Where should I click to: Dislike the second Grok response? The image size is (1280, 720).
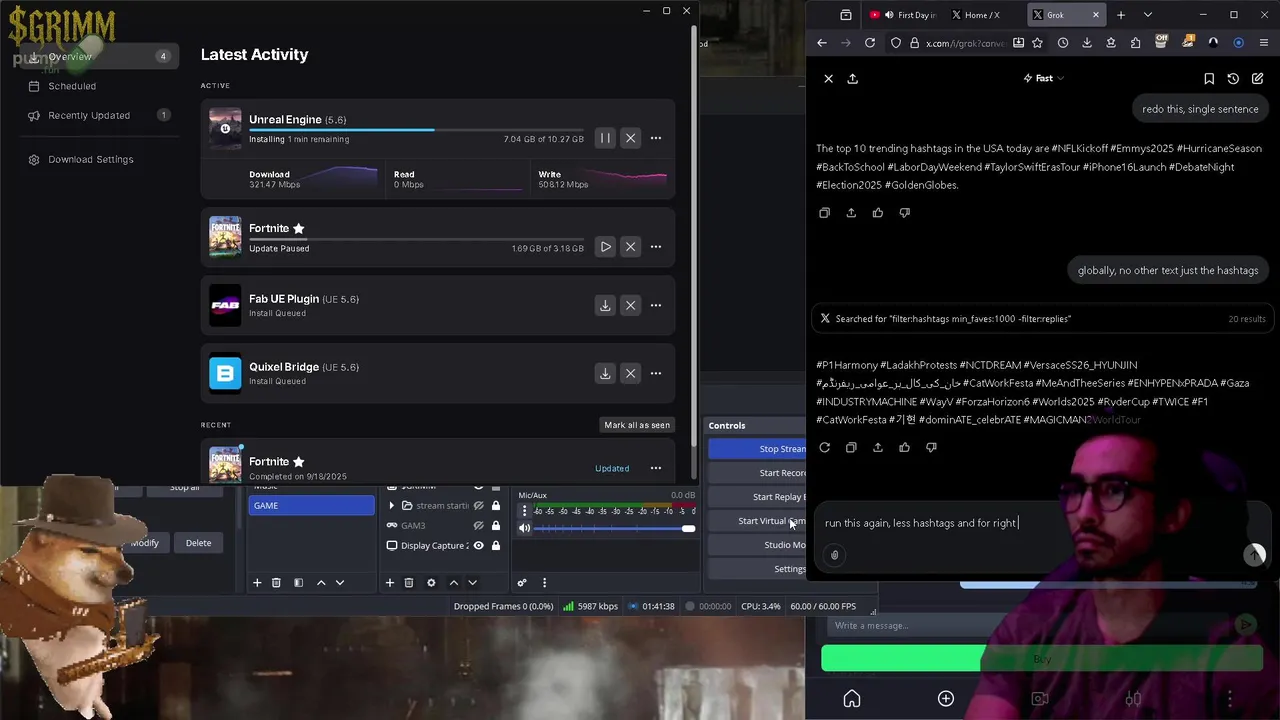point(931,448)
